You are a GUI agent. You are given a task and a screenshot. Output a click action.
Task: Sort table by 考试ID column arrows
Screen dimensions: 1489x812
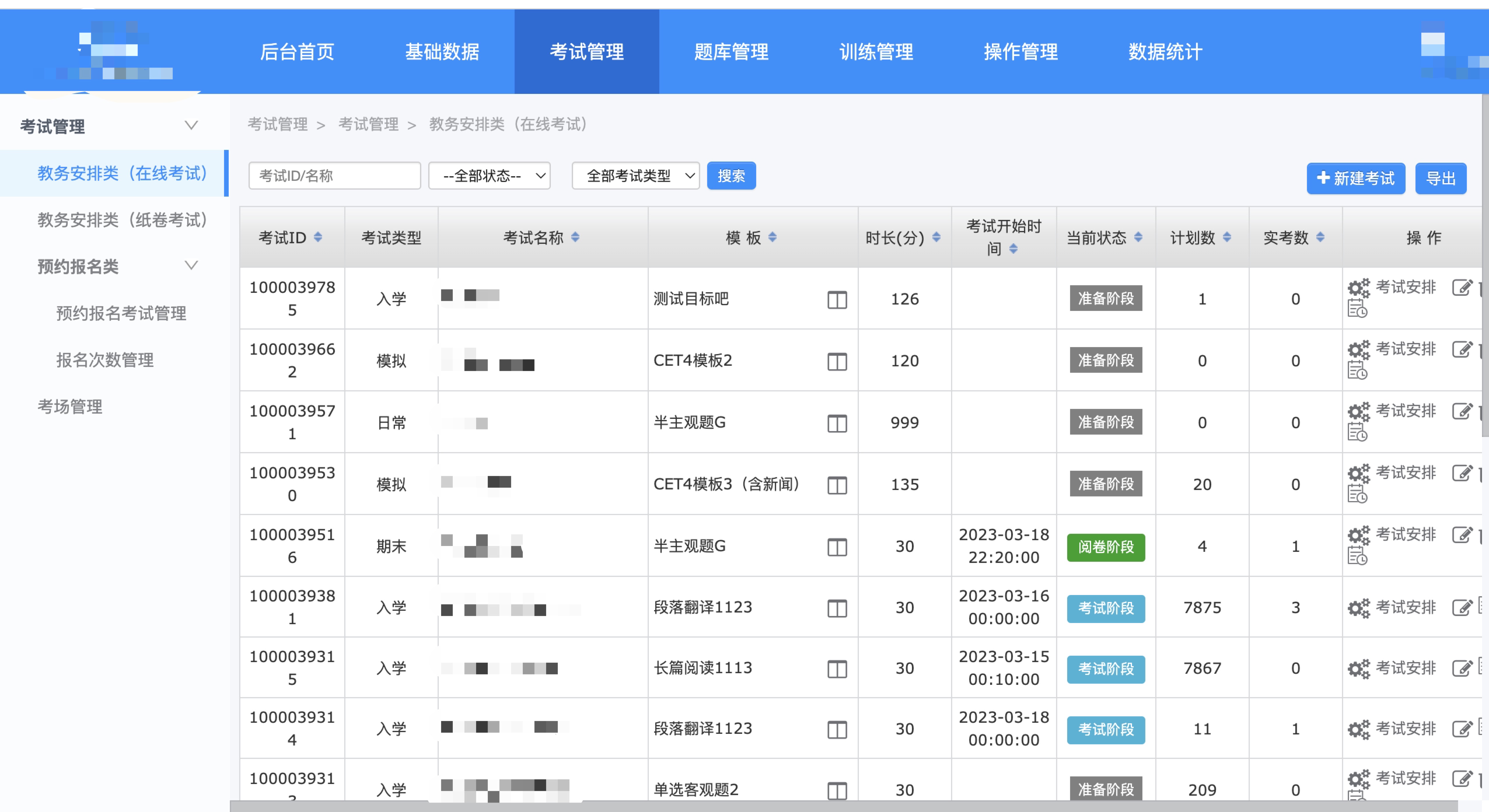point(318,237)
